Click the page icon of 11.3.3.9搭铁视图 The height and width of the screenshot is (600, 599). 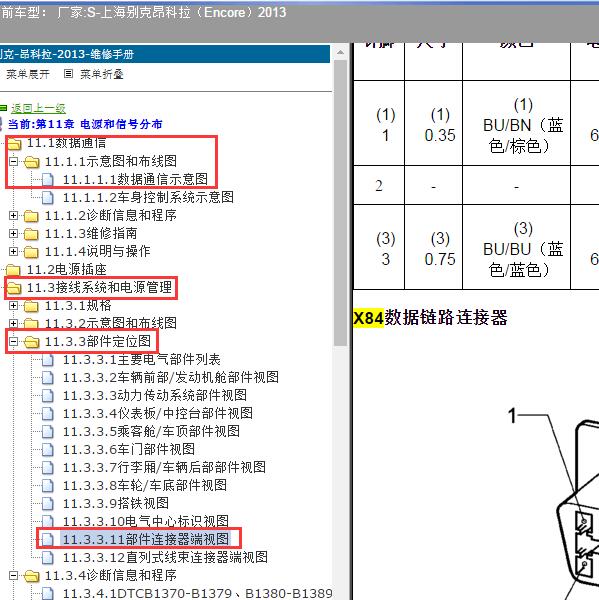pyautogui.click(x=48, y=504)
